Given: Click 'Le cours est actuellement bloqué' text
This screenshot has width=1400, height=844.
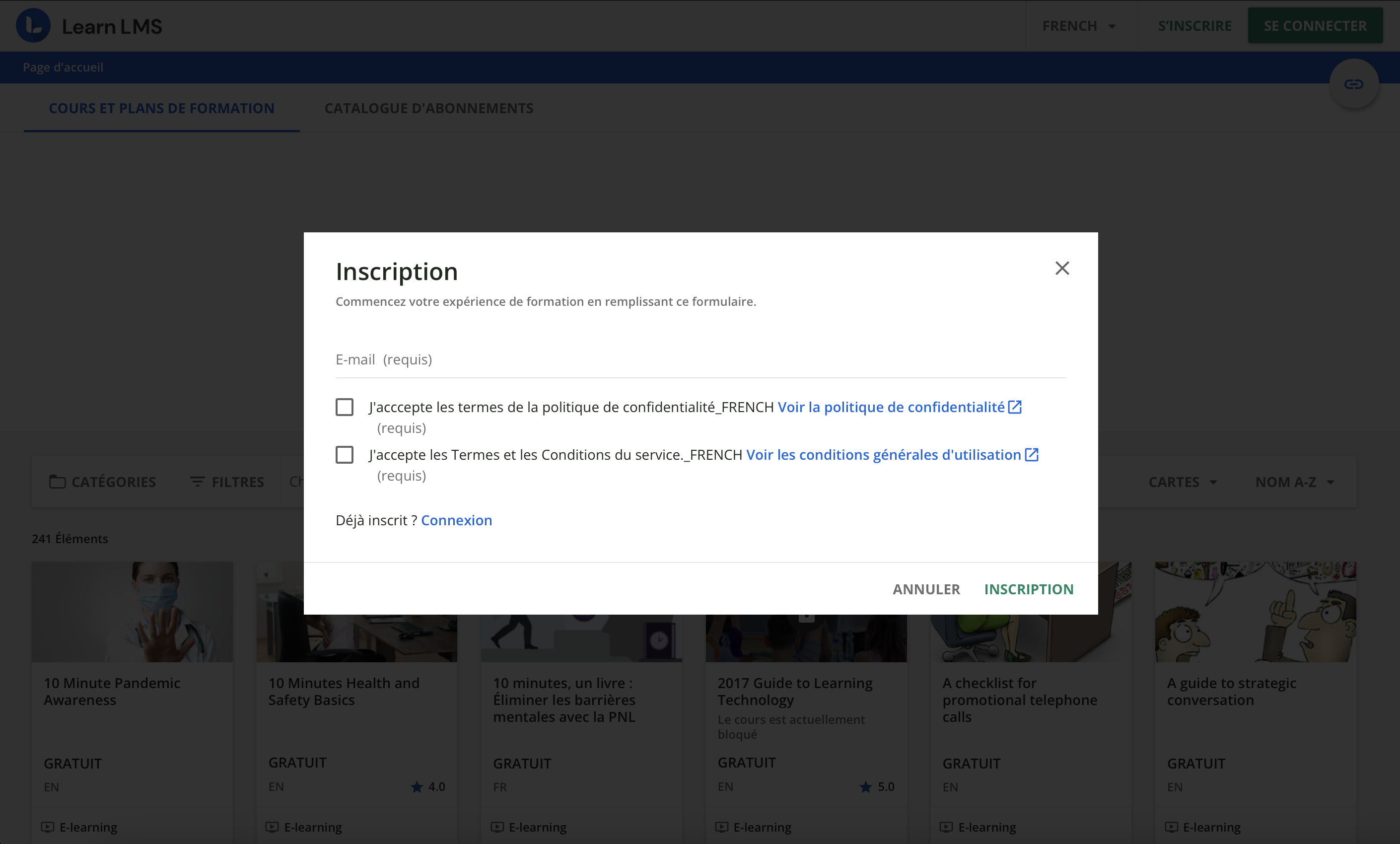Looking at the screenshot, I should tap(791, 727).
